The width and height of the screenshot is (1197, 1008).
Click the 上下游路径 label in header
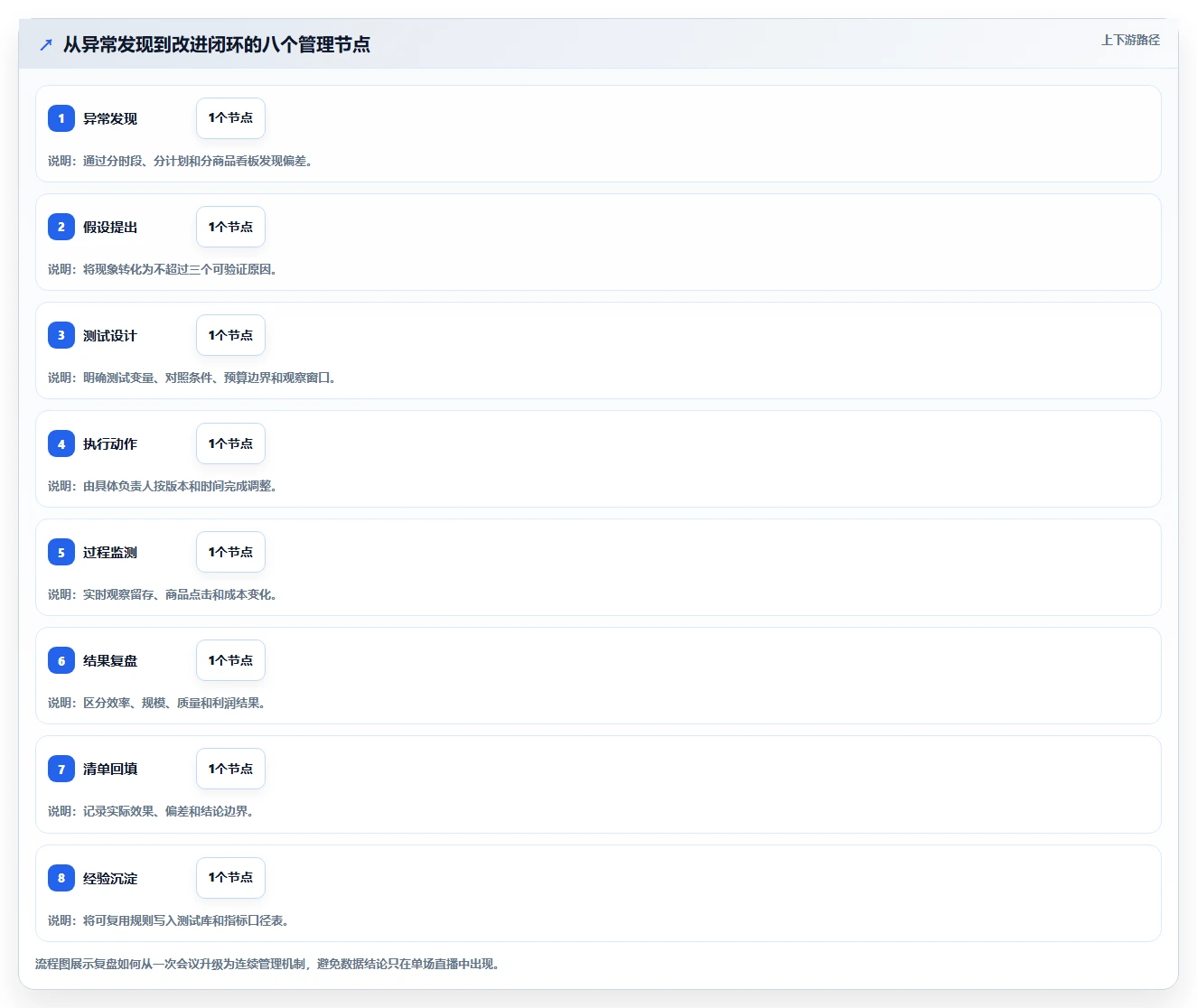(x=1130, y=40)
